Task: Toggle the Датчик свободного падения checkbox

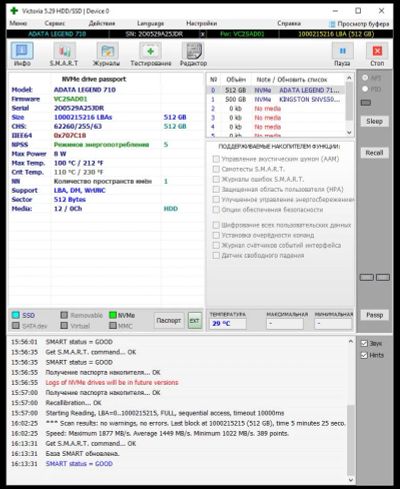Action: [x=216, y=255]
